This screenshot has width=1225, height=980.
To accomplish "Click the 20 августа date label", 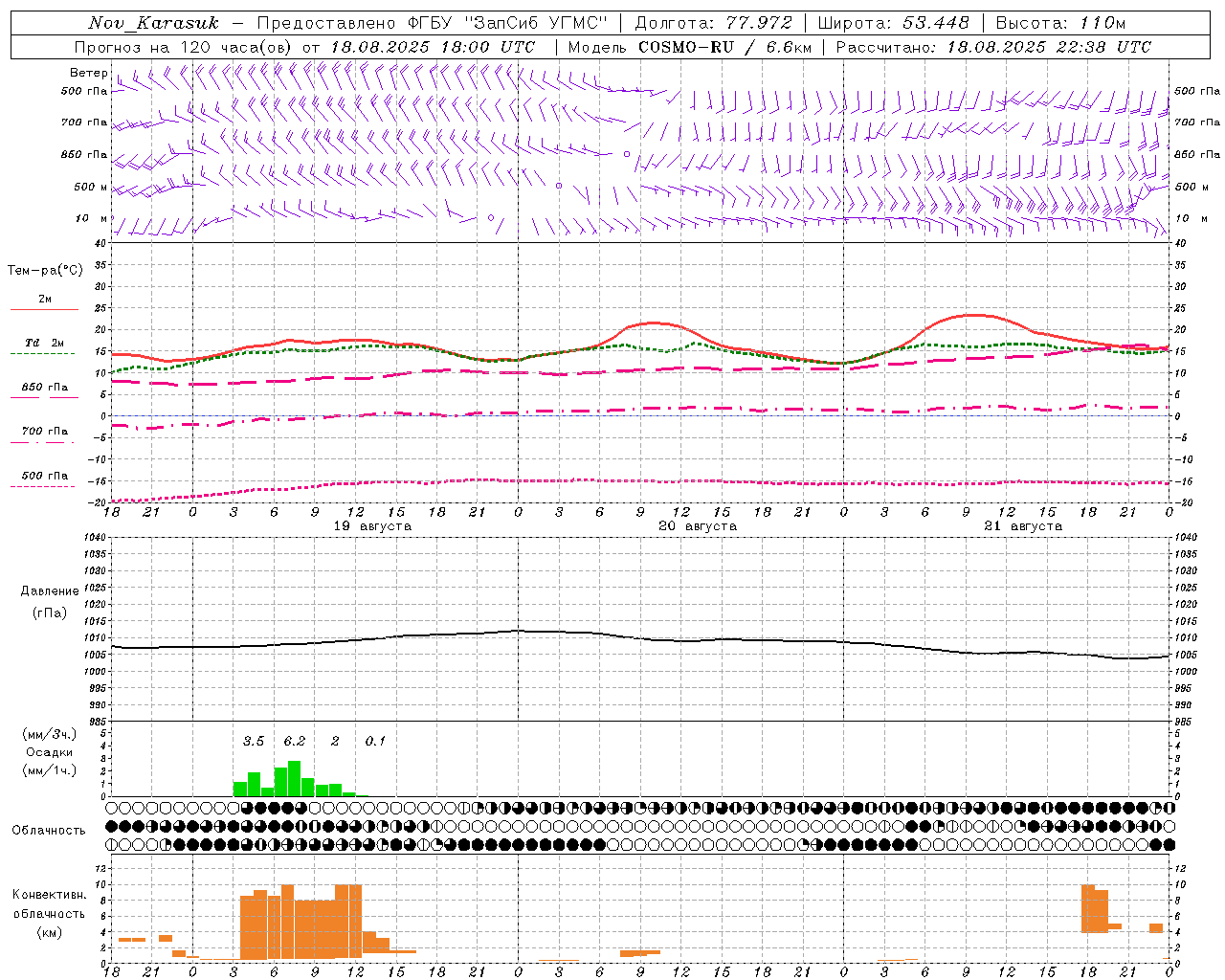I will point(698,526).
